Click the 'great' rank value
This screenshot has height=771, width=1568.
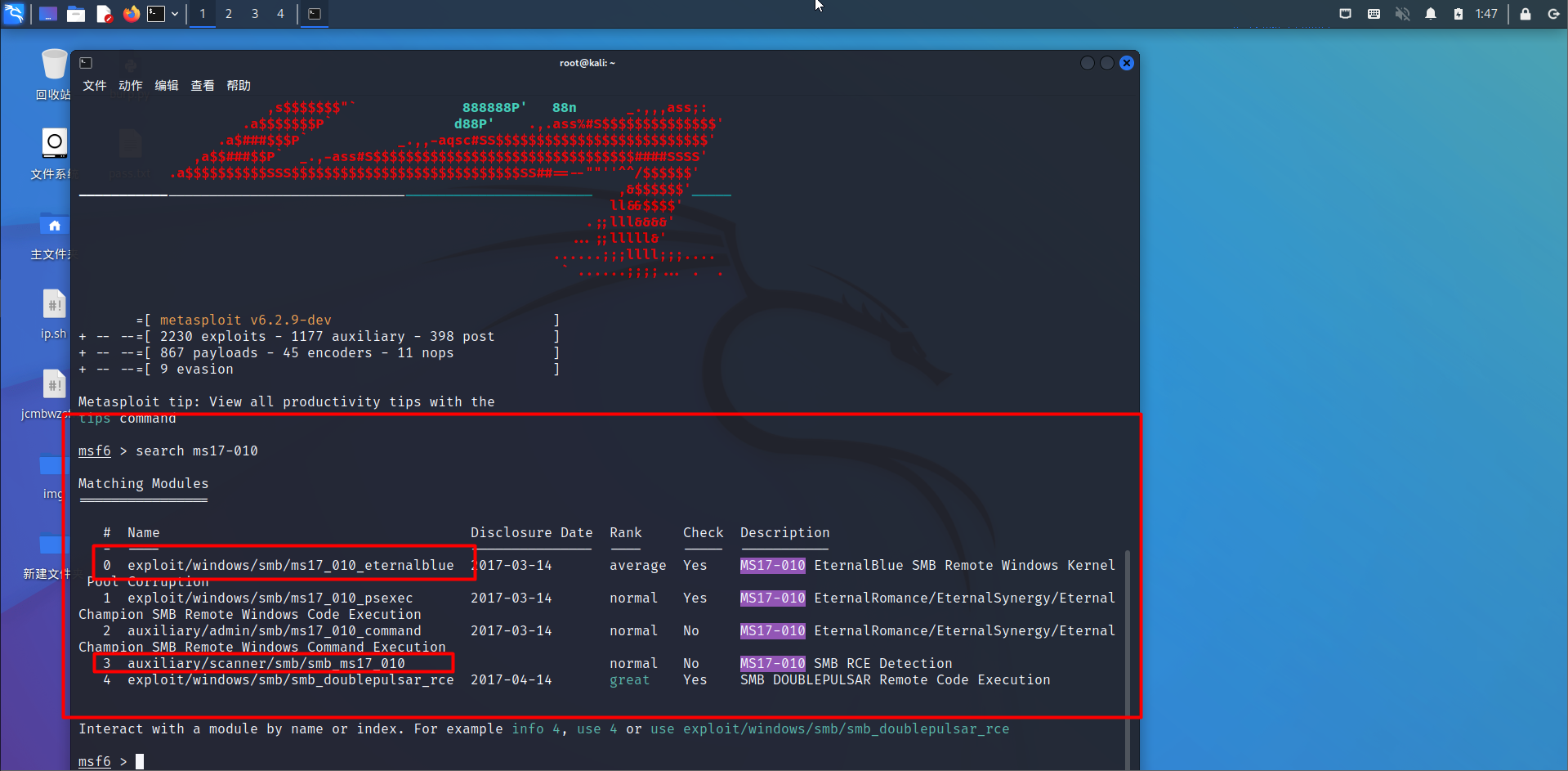(630, 679)
